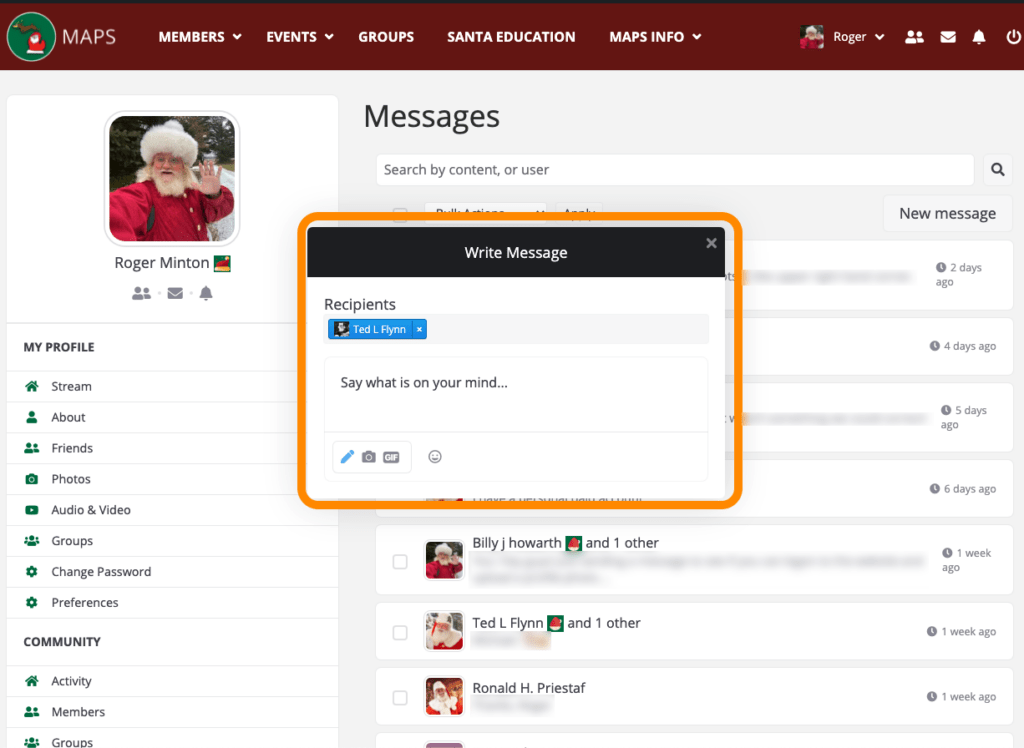1024x748 pixels.
Task: Open the Roger user dropdown
Action: (x=858, y=37)
